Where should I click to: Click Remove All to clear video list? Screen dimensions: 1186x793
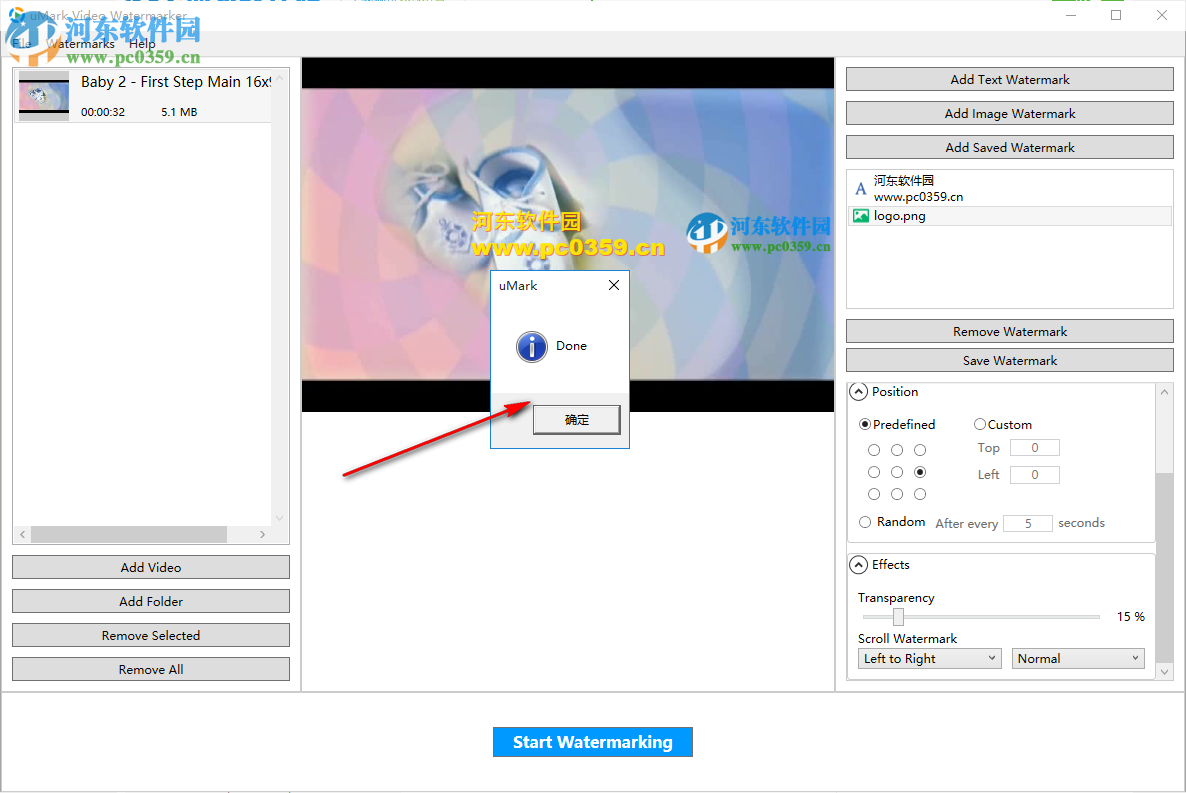pyautogui.click(x=150, y=668)
